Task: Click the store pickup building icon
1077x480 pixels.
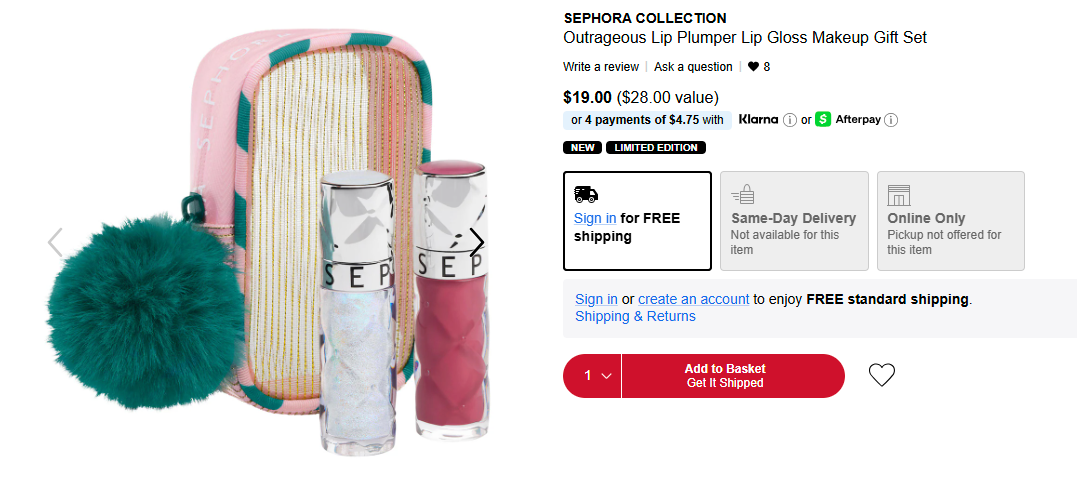Action: (x=899, y=195)
